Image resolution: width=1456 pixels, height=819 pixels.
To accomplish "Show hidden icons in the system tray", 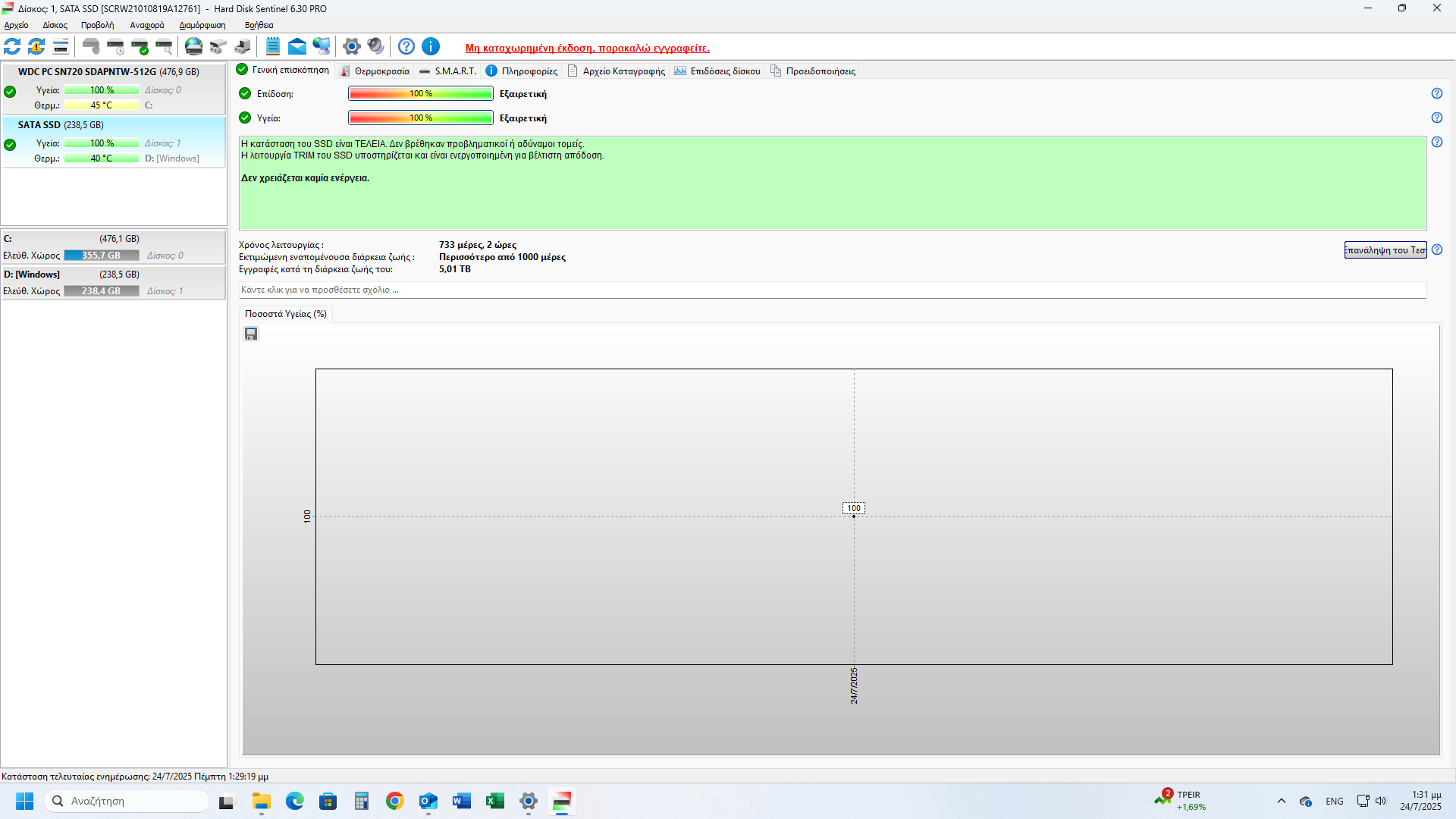I will coord(1282,801).
